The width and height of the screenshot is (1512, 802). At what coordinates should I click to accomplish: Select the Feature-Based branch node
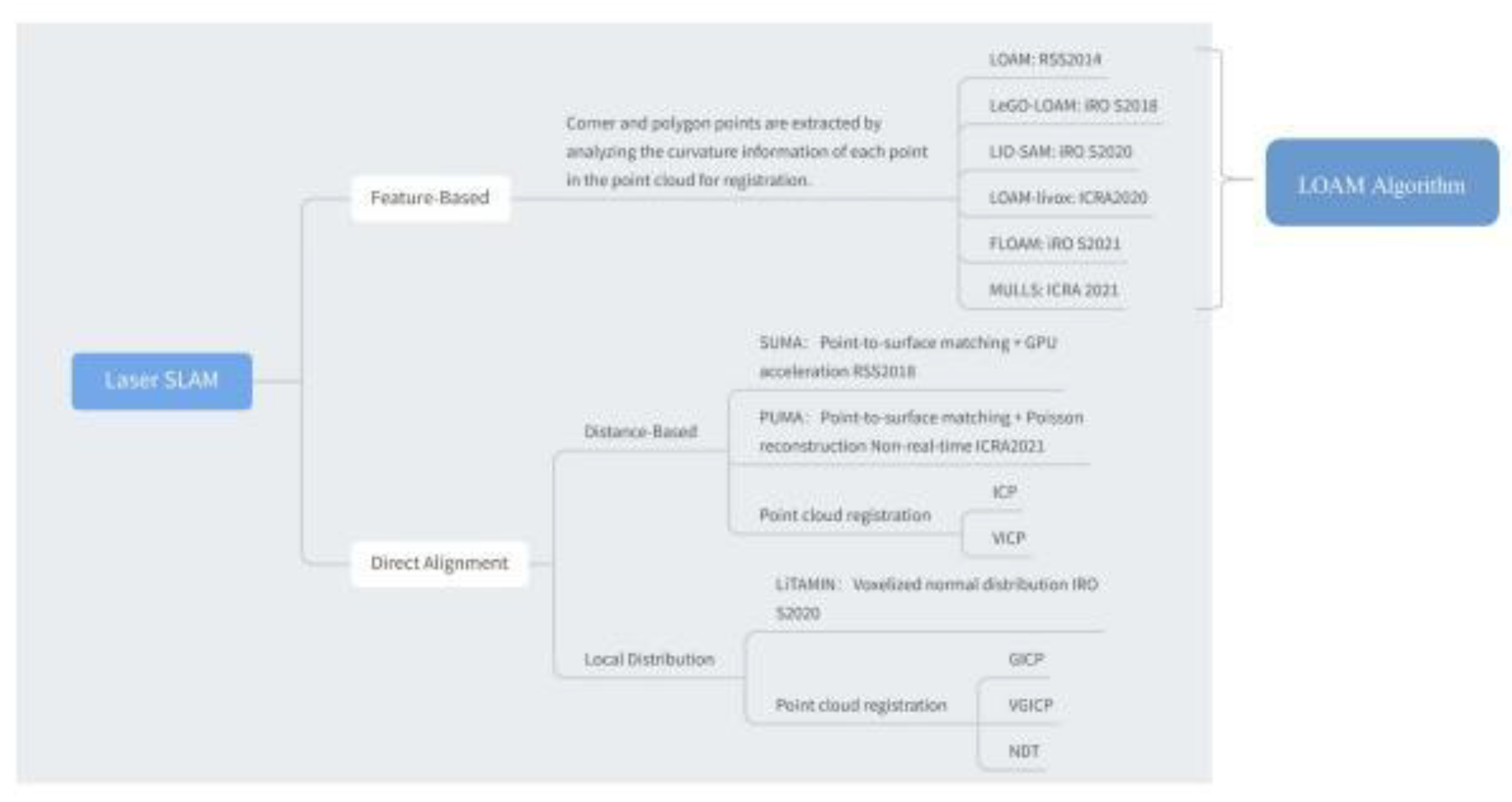click(x=430, y=198)
